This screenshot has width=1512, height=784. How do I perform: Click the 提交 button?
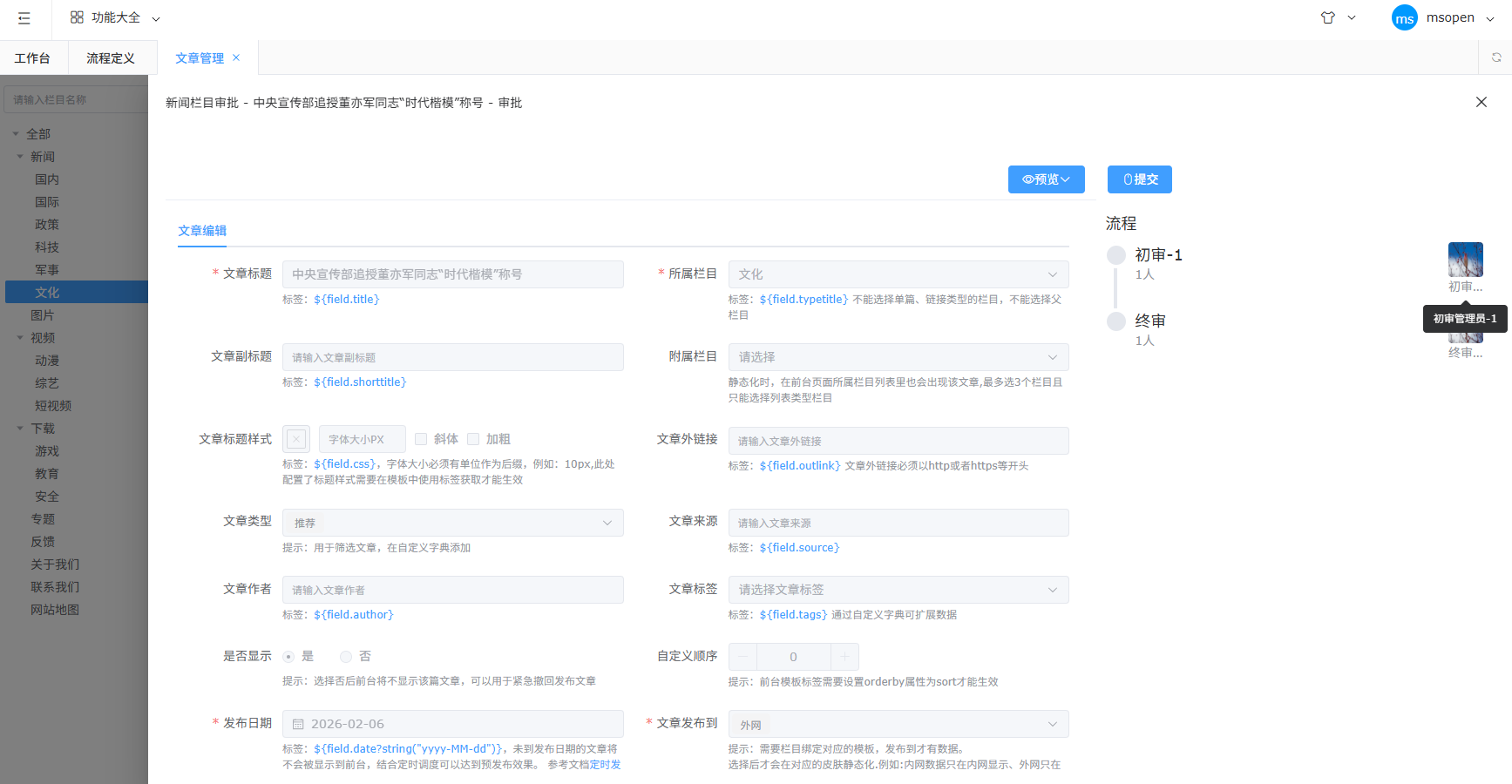click(x=1139, y=179)
